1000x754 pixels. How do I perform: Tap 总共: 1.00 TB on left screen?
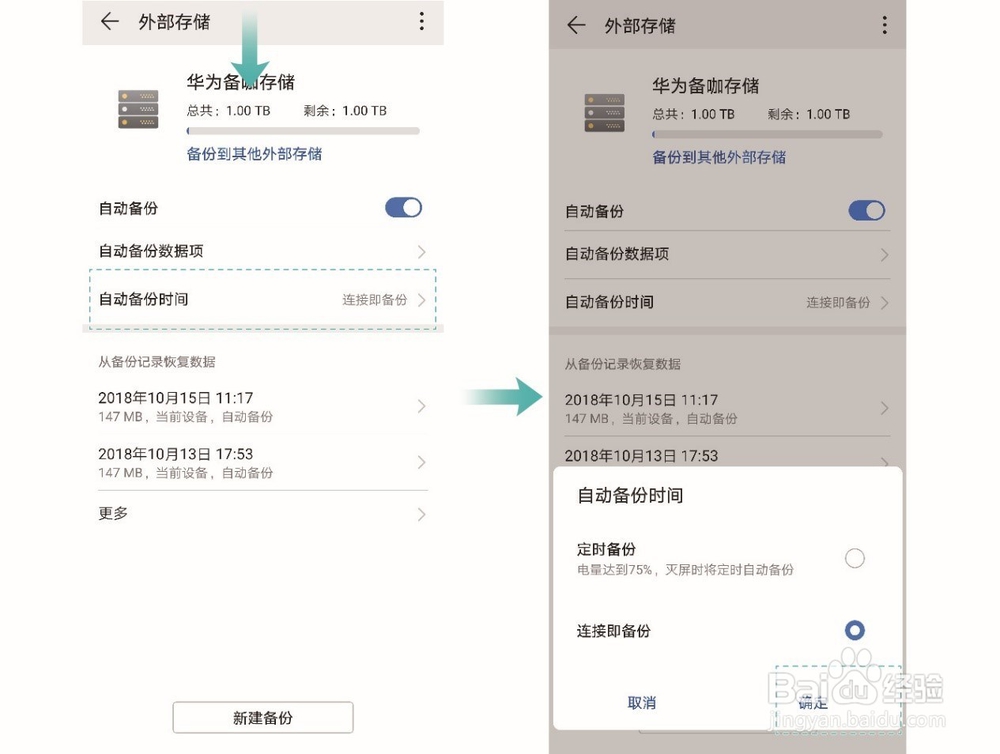228,110
